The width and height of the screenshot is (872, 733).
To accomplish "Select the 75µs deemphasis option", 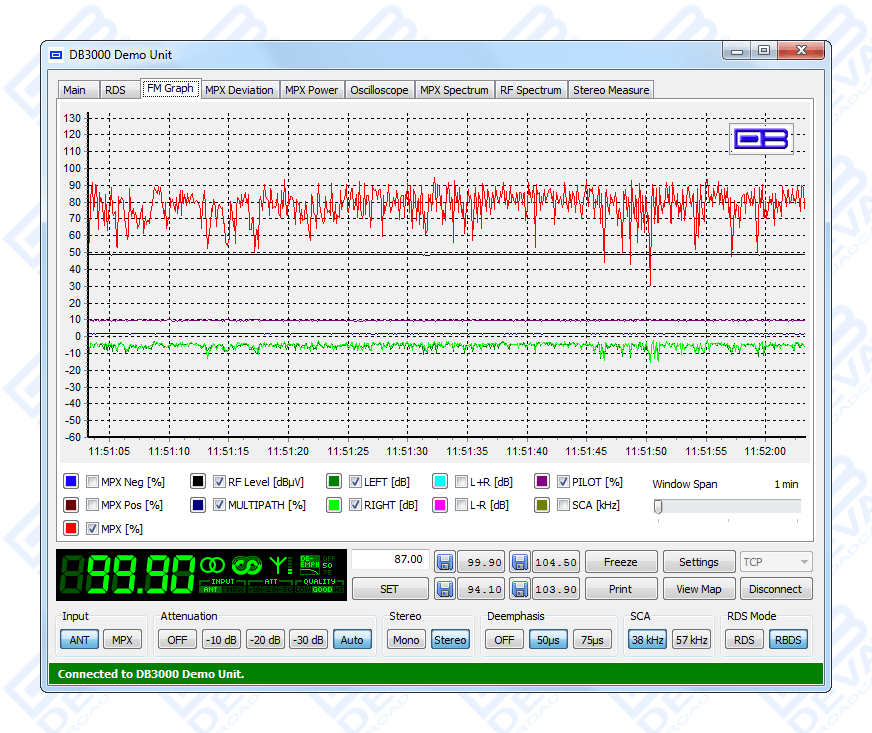I will [x=592, y=640].
